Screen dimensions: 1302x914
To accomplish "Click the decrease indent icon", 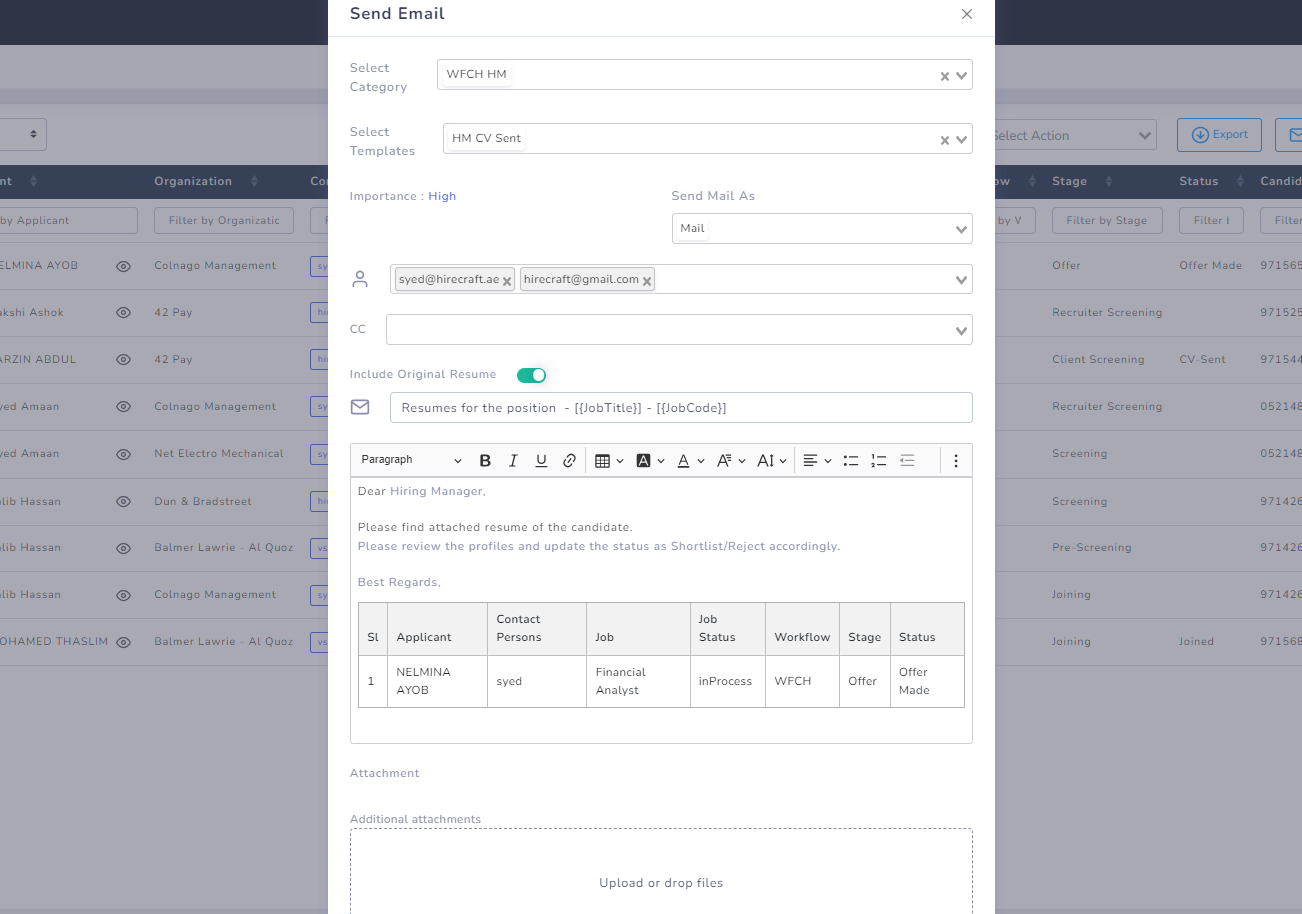I will (x=907, y=460).
